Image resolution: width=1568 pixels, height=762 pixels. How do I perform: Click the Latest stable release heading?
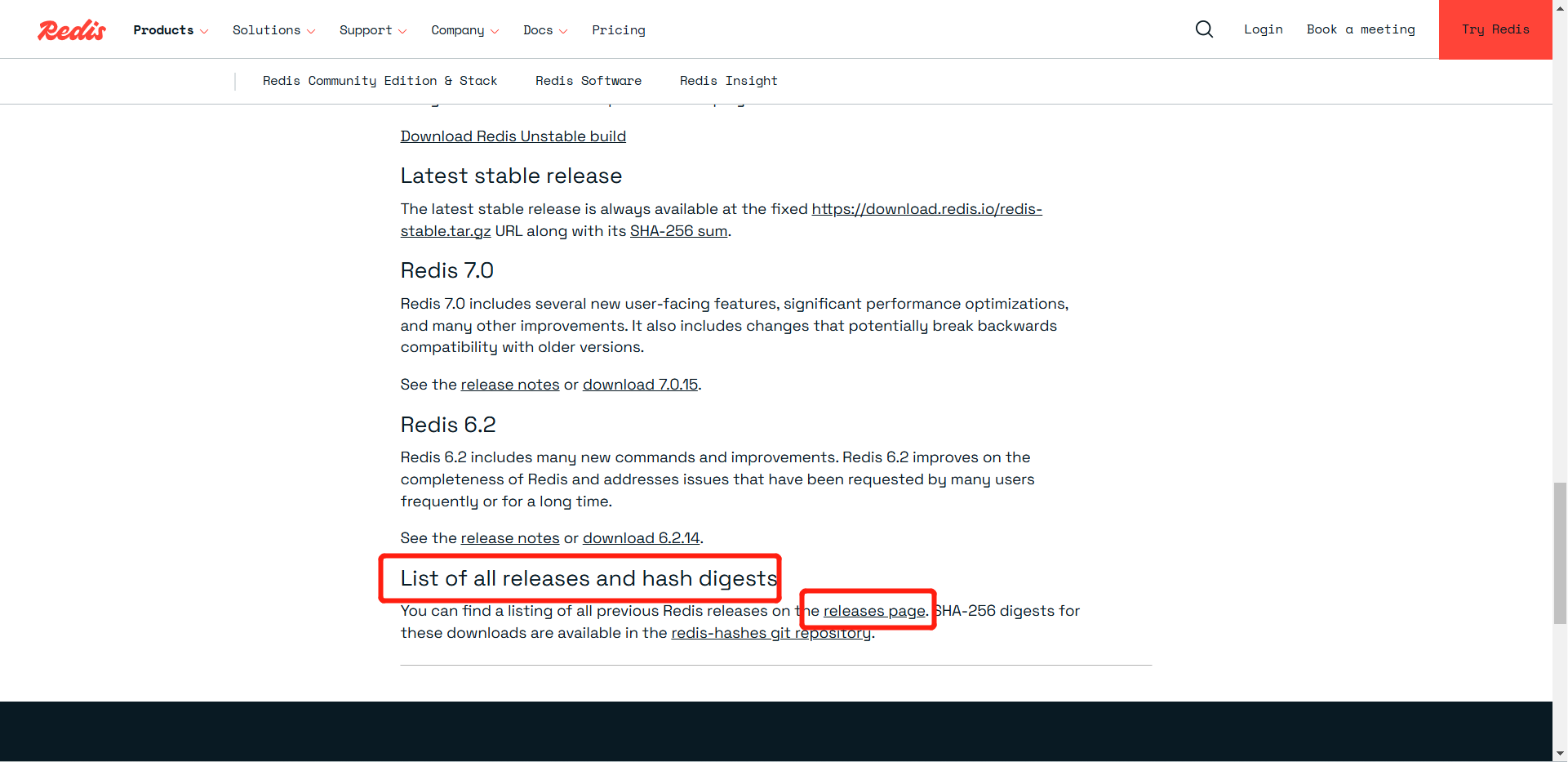click(511, 176)
